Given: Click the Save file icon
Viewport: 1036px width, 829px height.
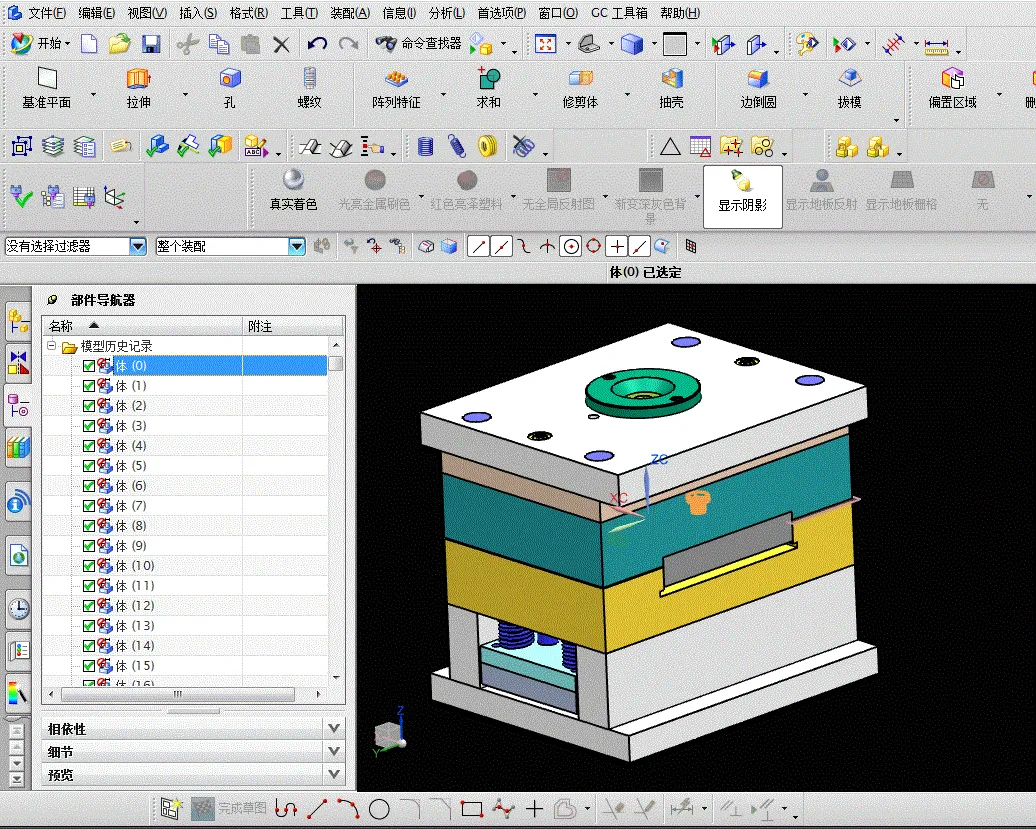Looking at the screenshot, I should (150, 44).
